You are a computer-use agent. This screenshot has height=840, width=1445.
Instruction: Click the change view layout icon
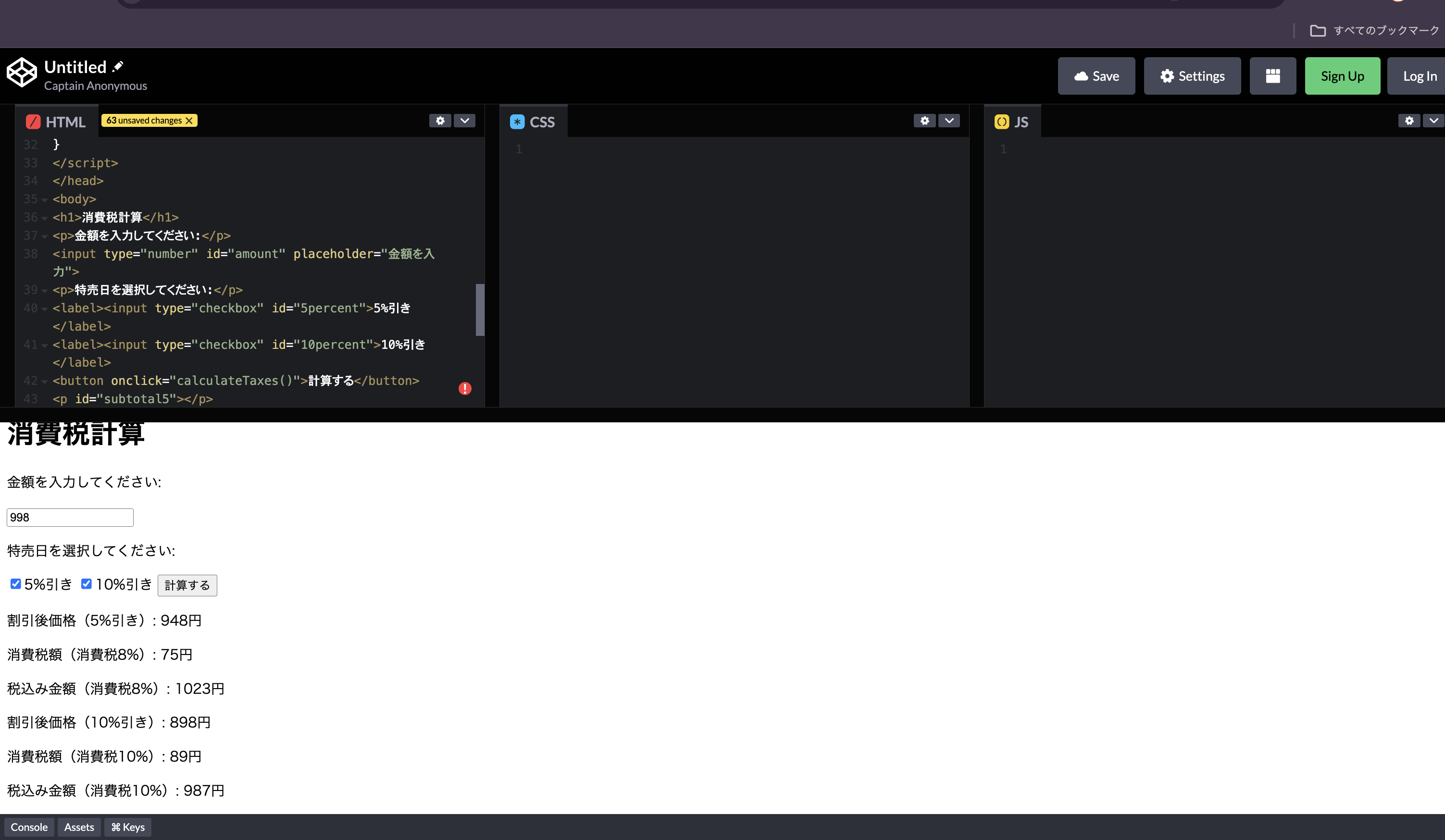click(x=1272, y=75)
